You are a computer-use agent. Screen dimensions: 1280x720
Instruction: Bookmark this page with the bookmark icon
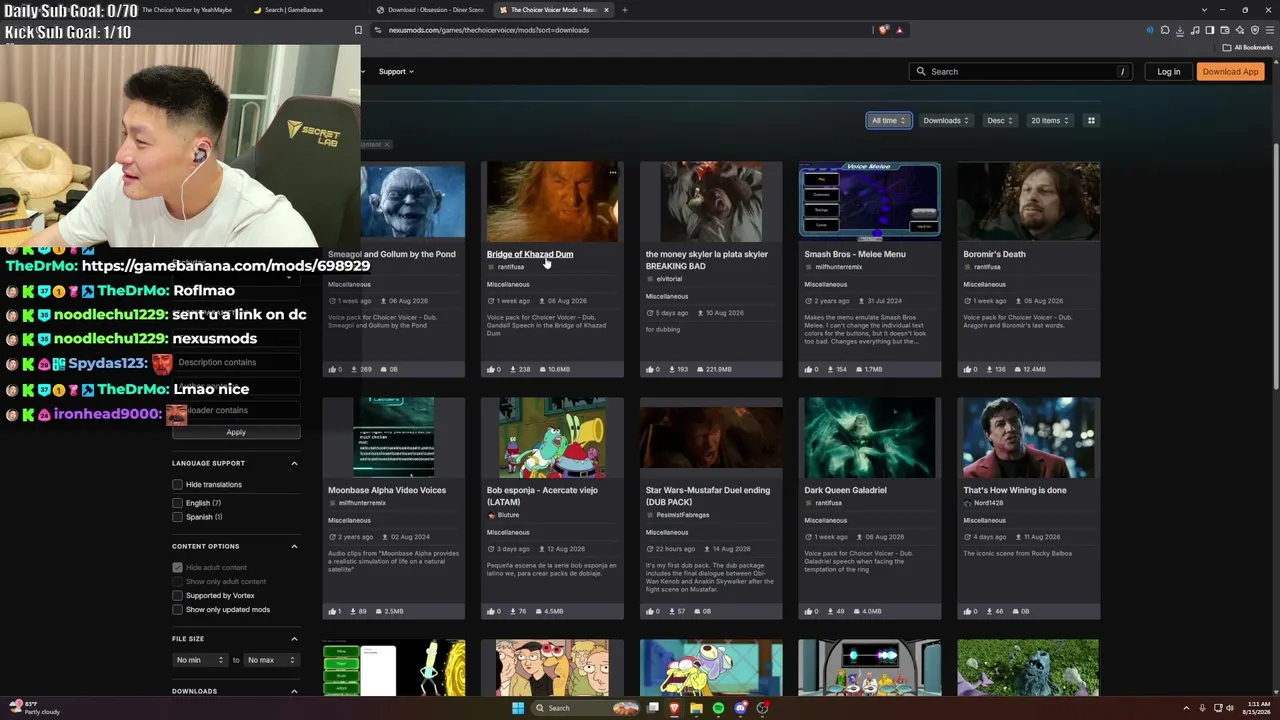click(x=358, y=30)
